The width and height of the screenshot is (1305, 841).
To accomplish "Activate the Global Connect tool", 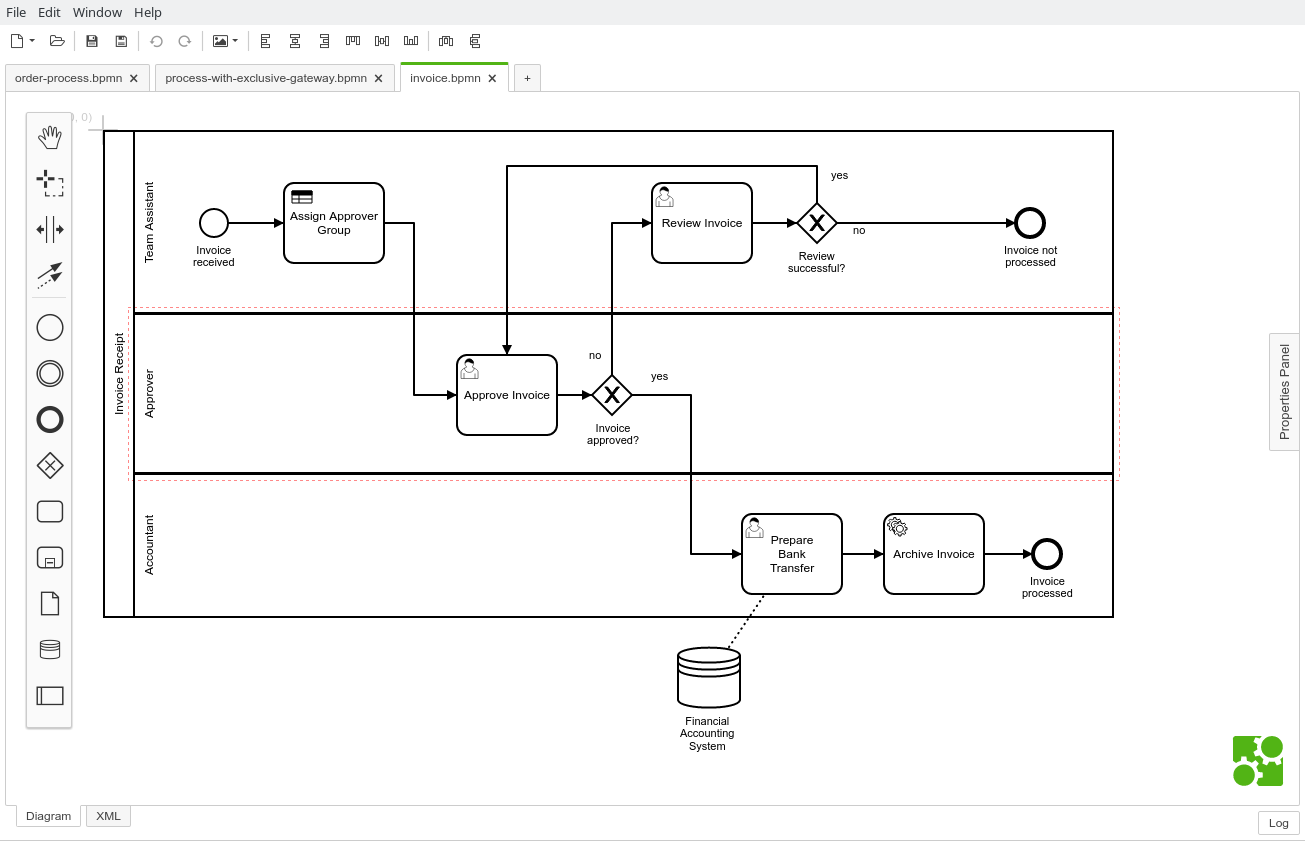I will pos(49,276).
